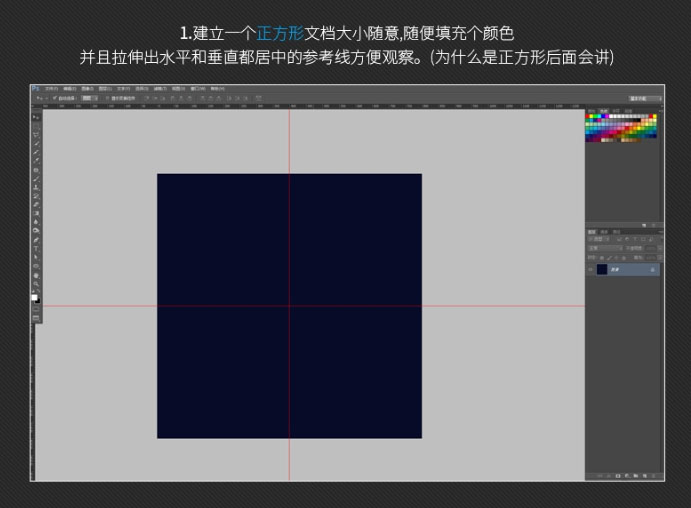Image resolution: width=691 pixels, height=508 pixels.
Task: Open the Image menu
Action: click(x=87, y=89)
